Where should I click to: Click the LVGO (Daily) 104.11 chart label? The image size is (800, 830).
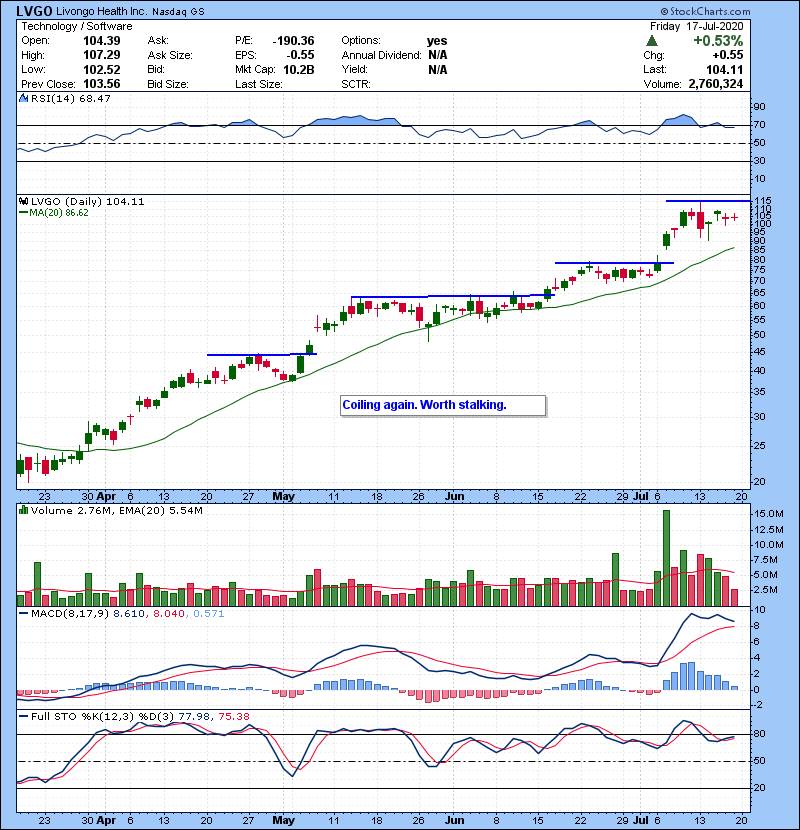[x=87, y=201]
